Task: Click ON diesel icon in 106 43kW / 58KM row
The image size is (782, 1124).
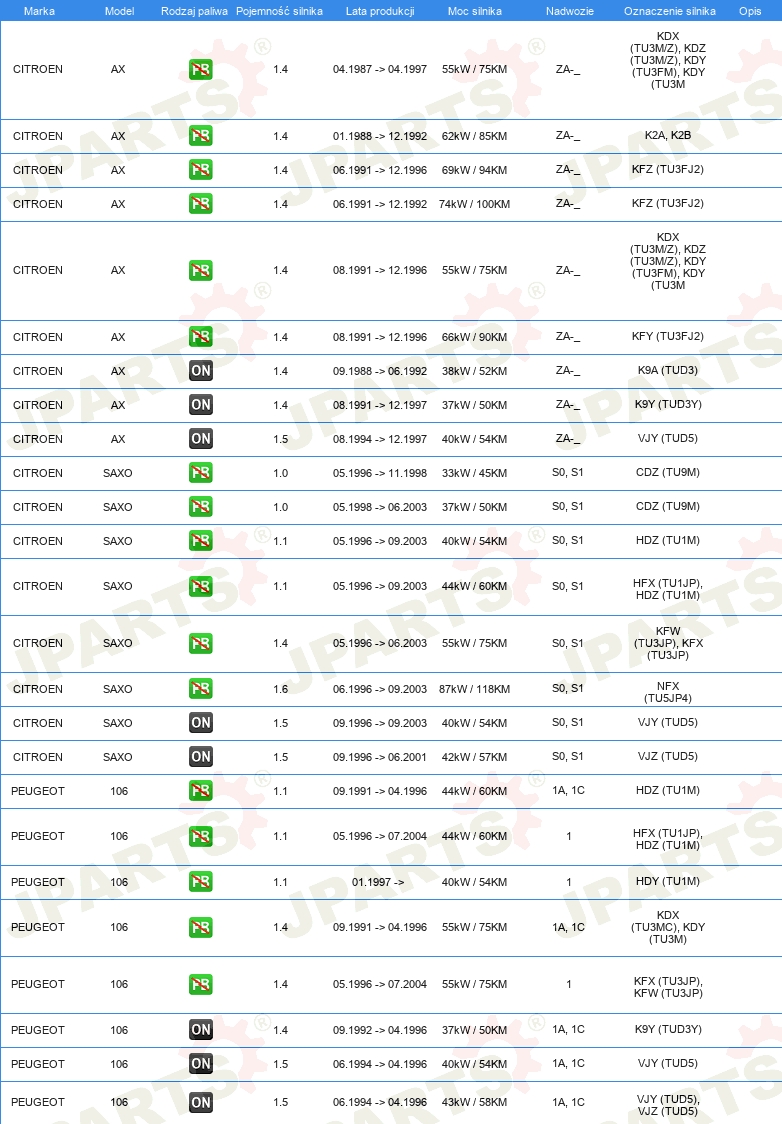Action: coord(201,1102)
